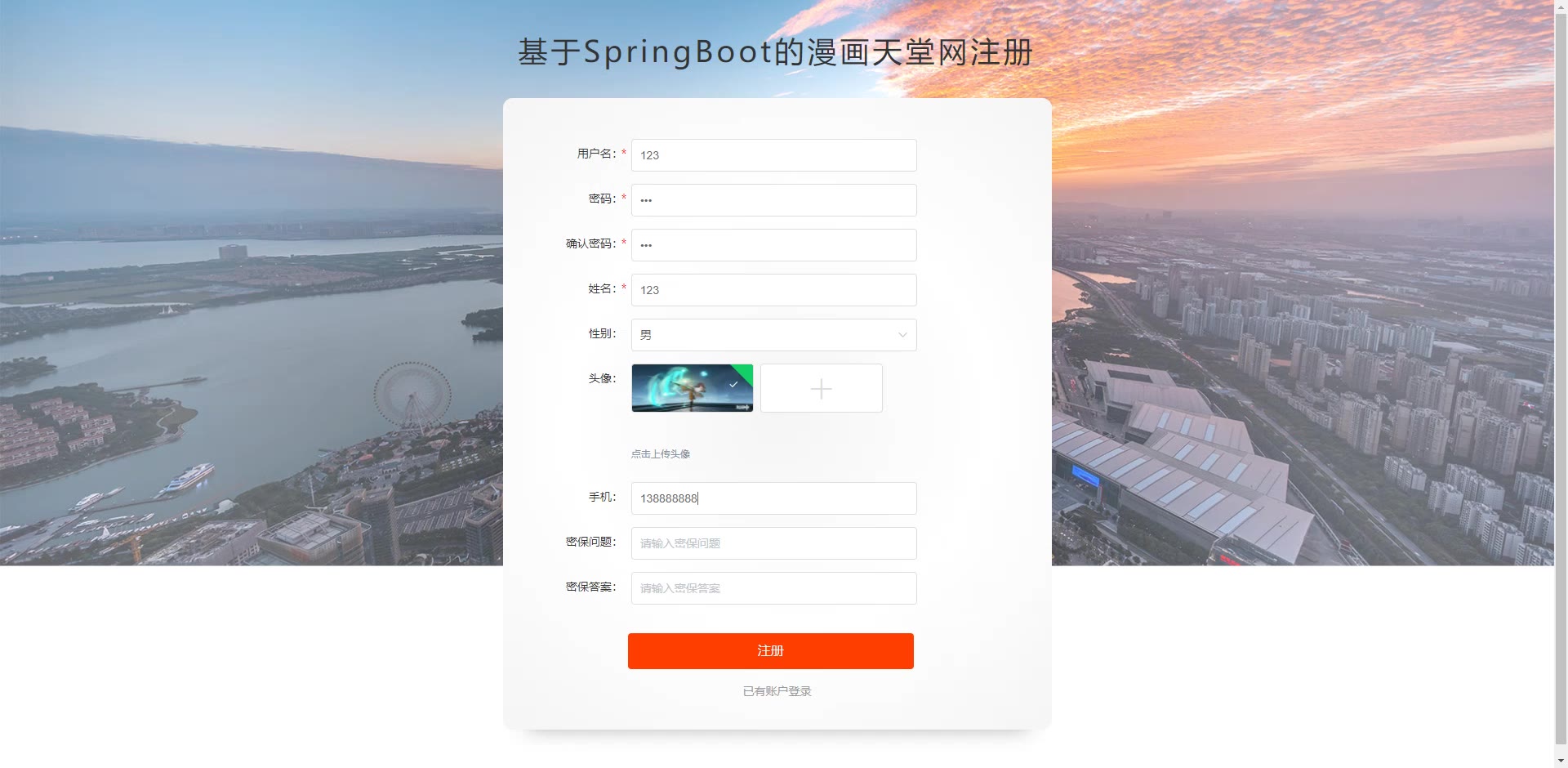Select the uploaded avatar image thumbnail

(692, 388)
